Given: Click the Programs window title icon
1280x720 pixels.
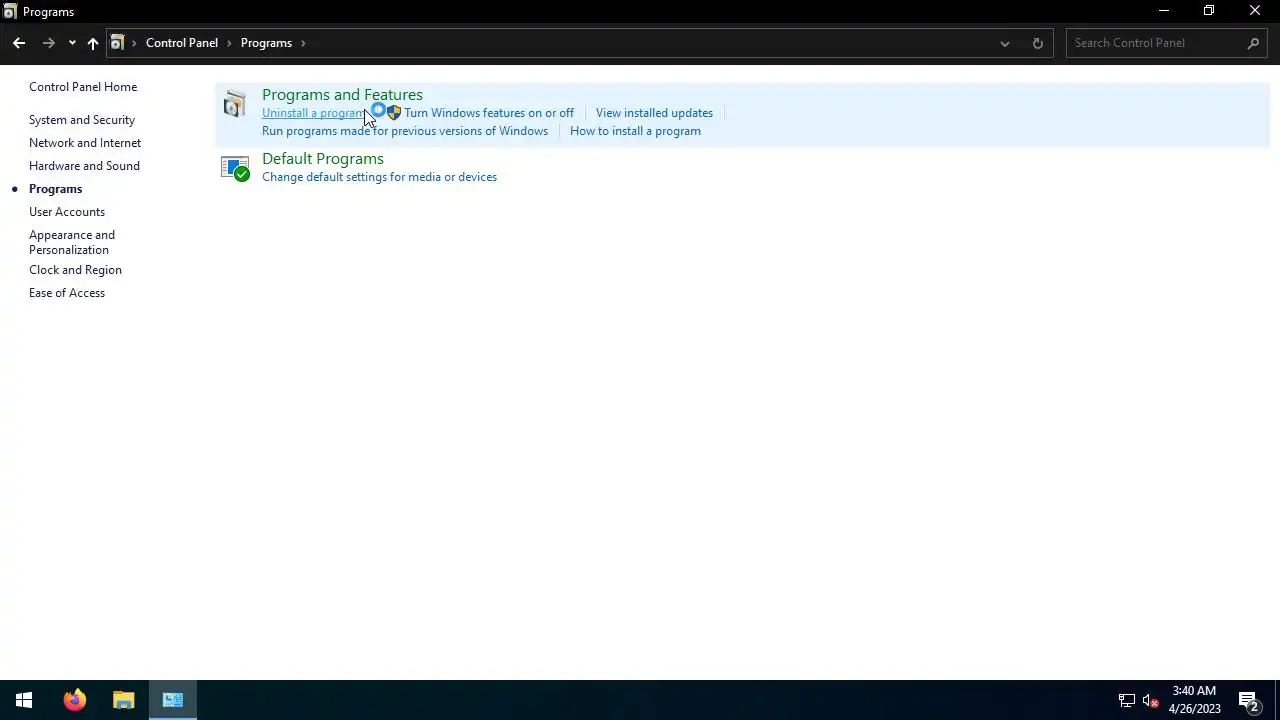Looking at the screenshot, I should (10, 11).
